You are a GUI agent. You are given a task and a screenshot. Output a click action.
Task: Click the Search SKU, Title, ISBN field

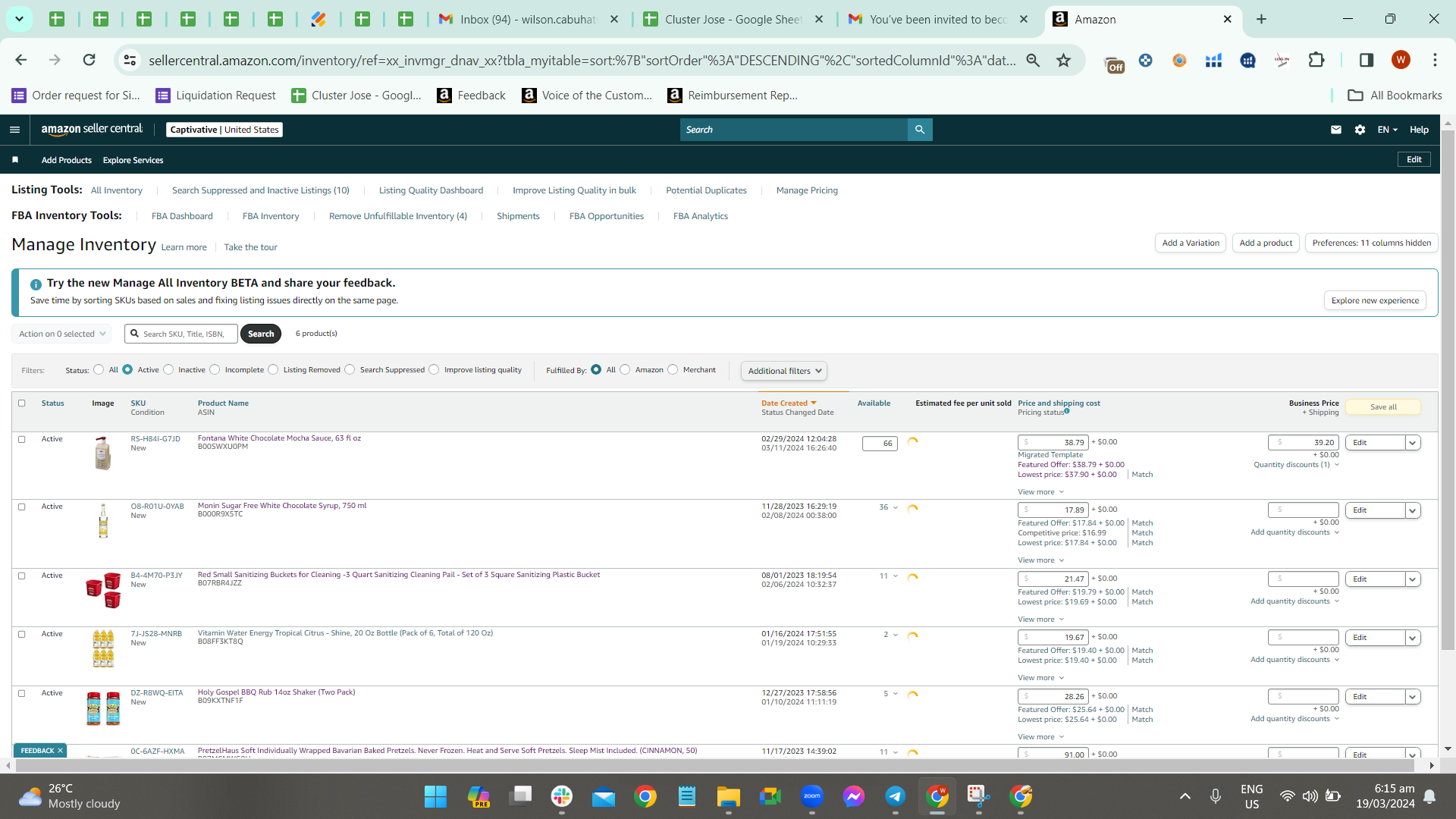tap(181, 334)
